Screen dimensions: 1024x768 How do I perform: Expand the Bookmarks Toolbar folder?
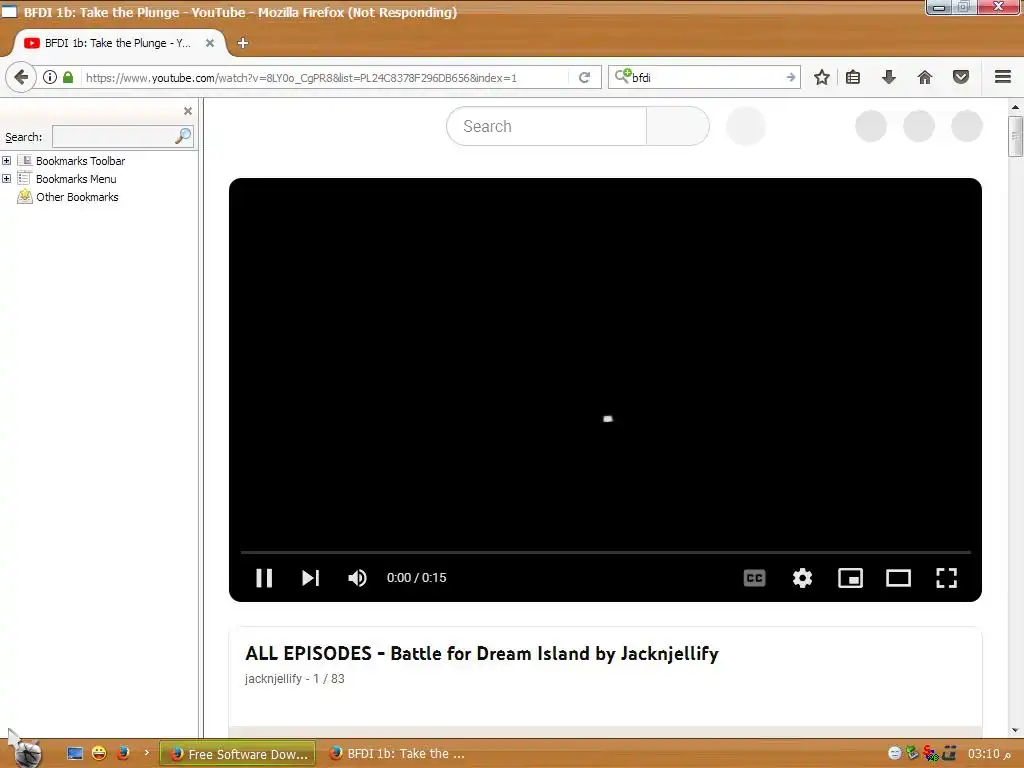[7, 161]
